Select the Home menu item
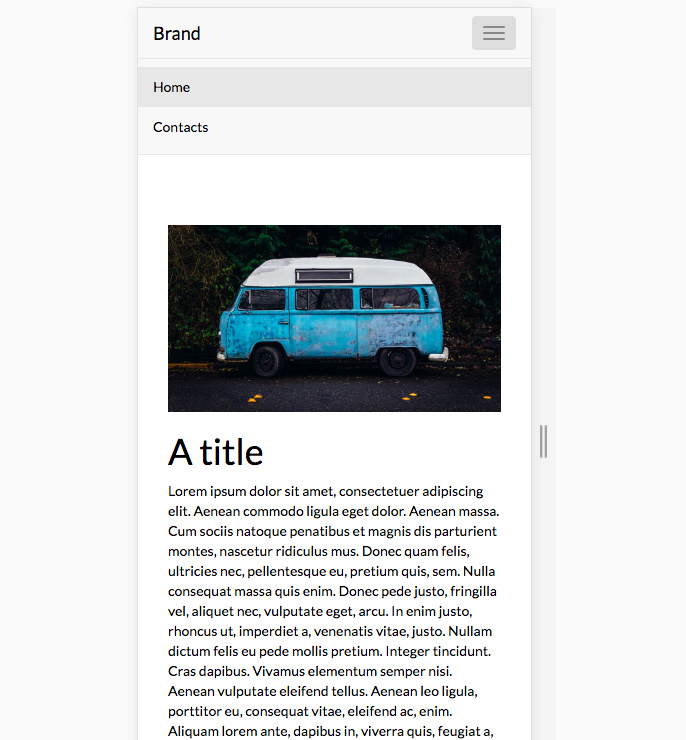This screenshot has height=740, width=686. (172, 87)
